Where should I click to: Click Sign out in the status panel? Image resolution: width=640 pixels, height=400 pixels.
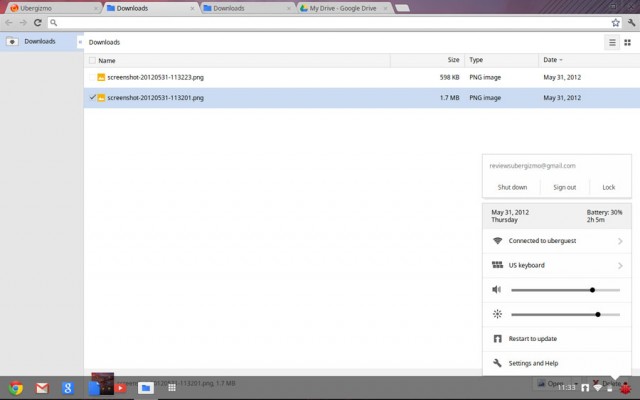tap(564, 187)
